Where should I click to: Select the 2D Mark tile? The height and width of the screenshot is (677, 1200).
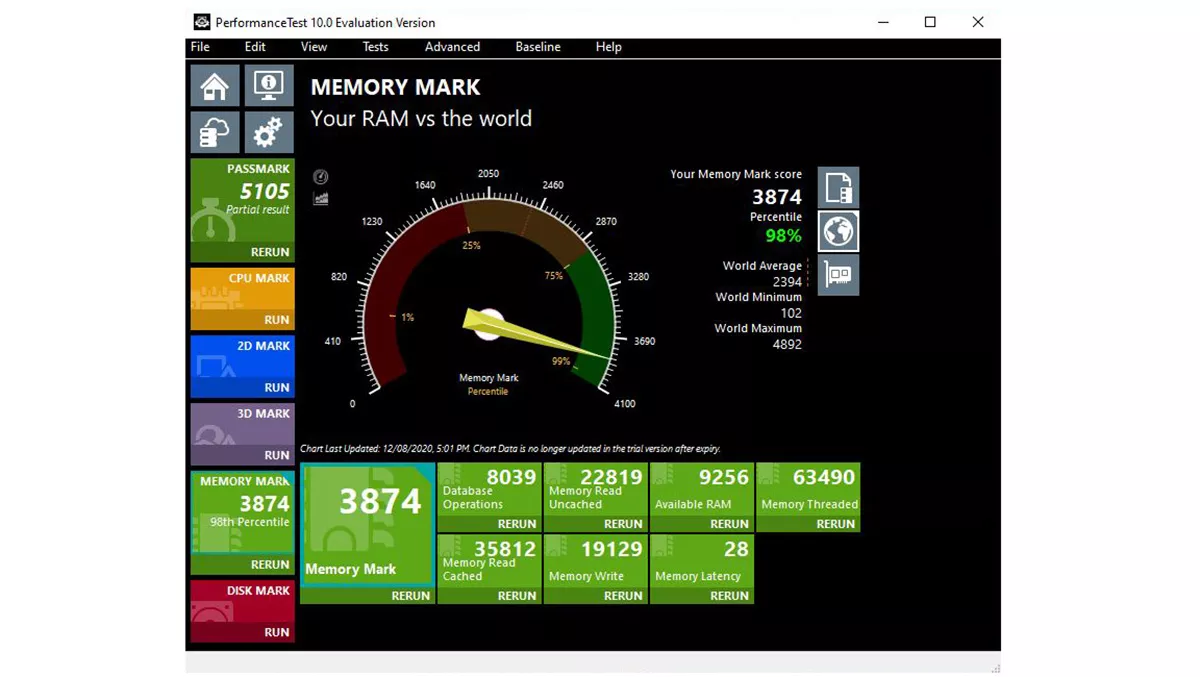242,357
